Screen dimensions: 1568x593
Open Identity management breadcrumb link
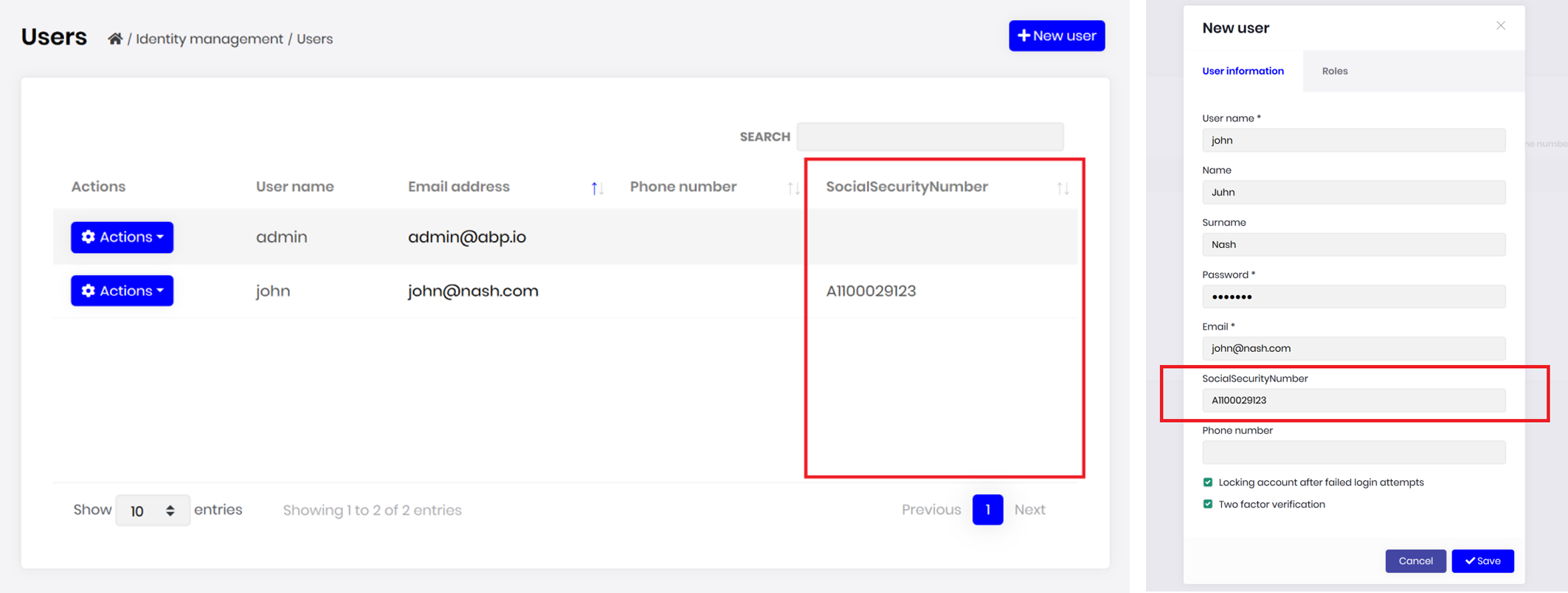point(210,39)
